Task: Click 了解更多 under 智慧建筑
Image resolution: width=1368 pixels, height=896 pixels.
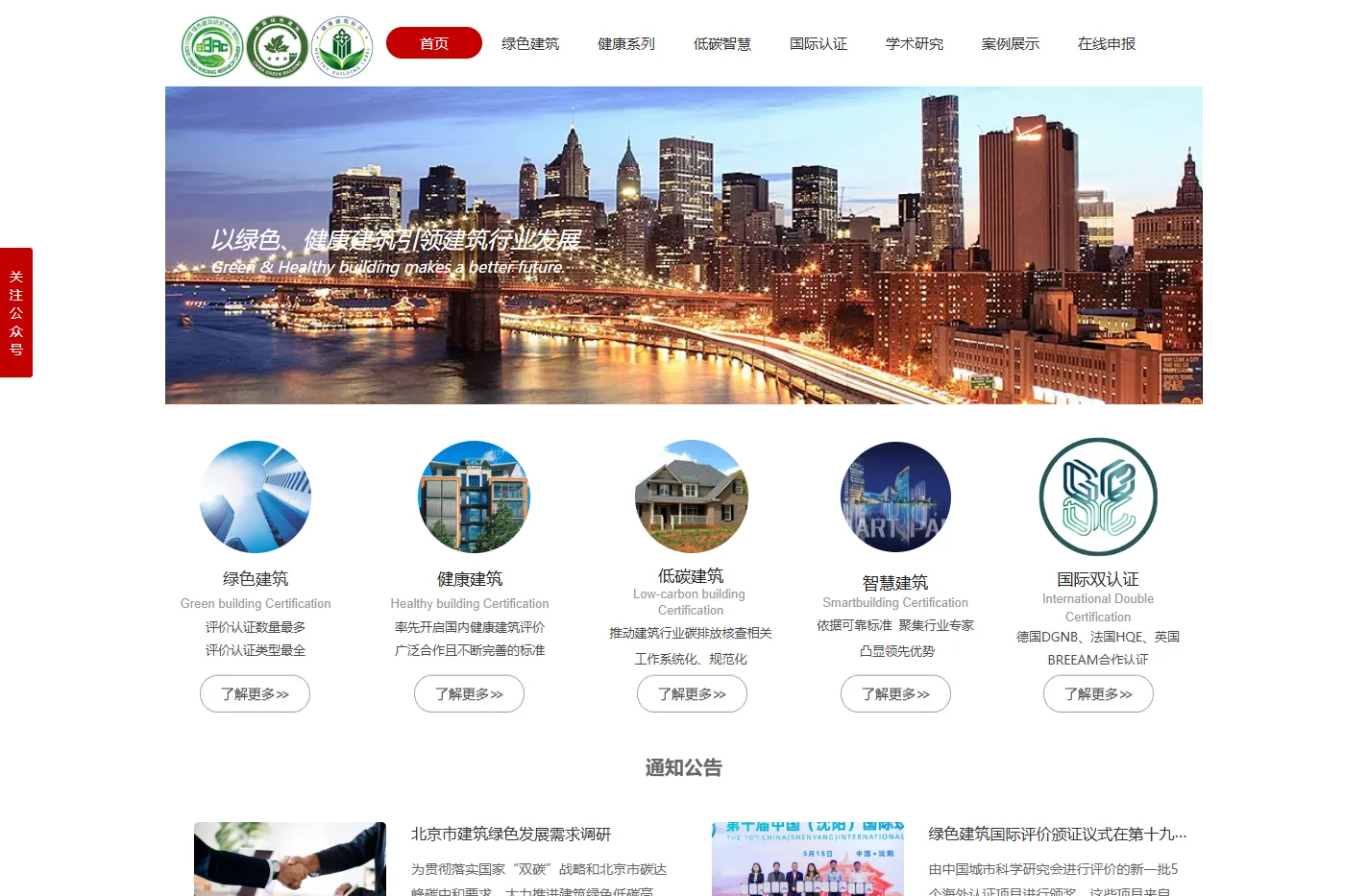Action: [895, 693]
